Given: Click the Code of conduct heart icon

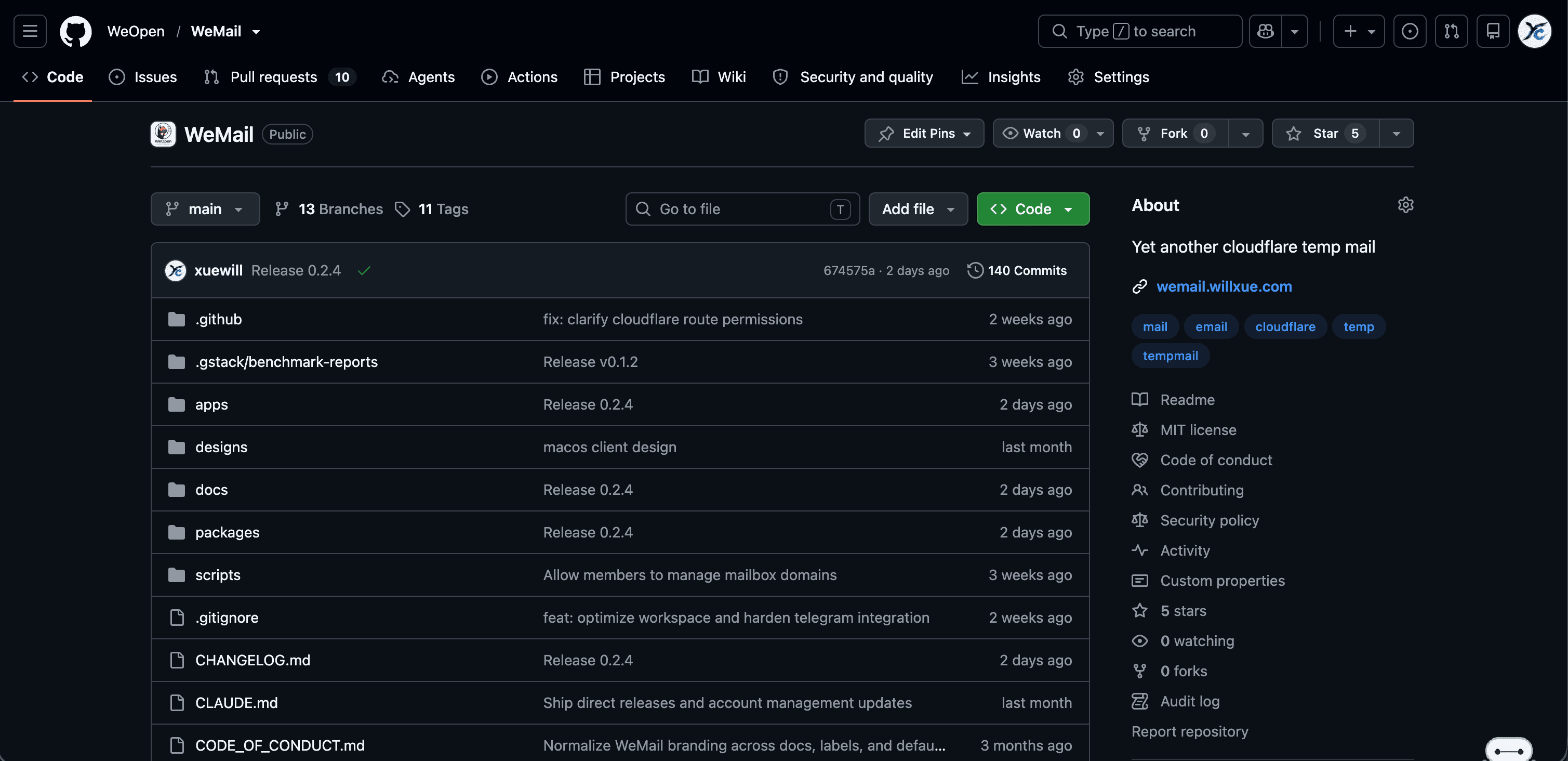Looking at the screenshot, I should (x=1139, y=460).
